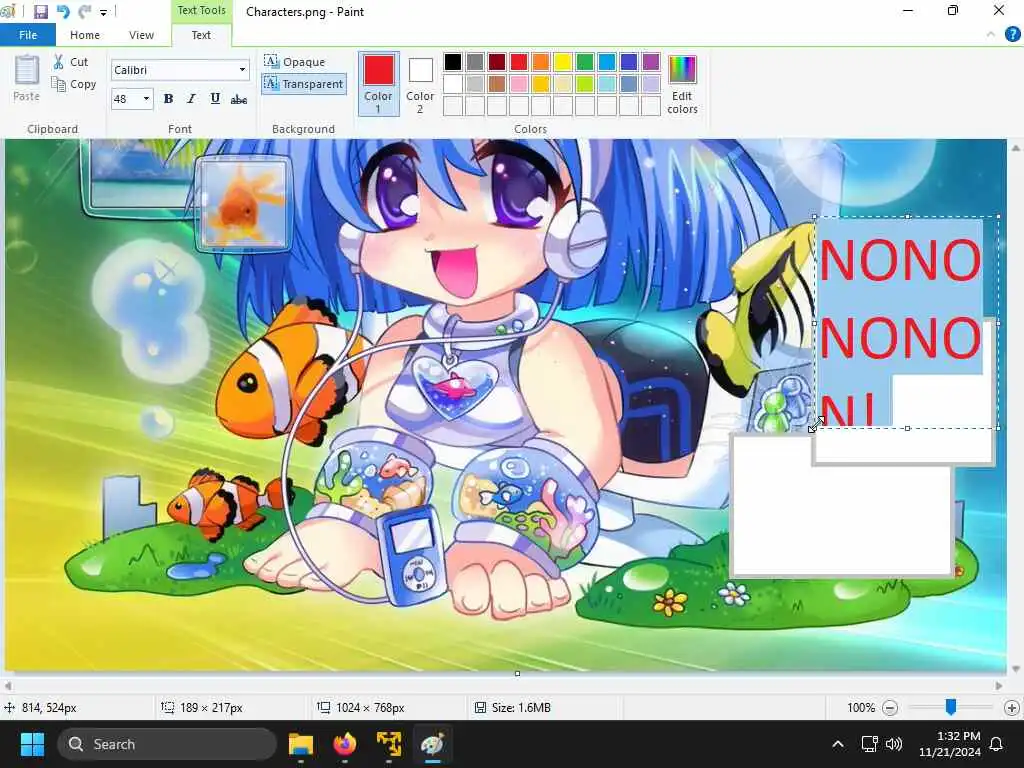Pick the pink color swatch
Viewport: 1024px width, 768px height.
pos(519,84)
